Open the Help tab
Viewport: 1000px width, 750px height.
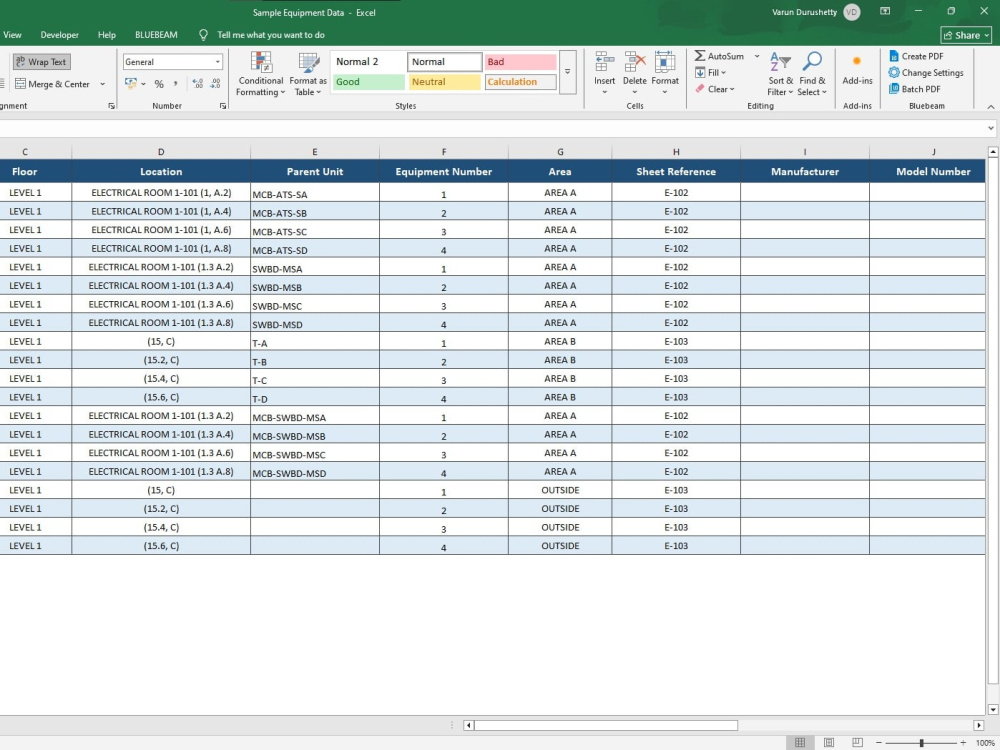(107, 35)
